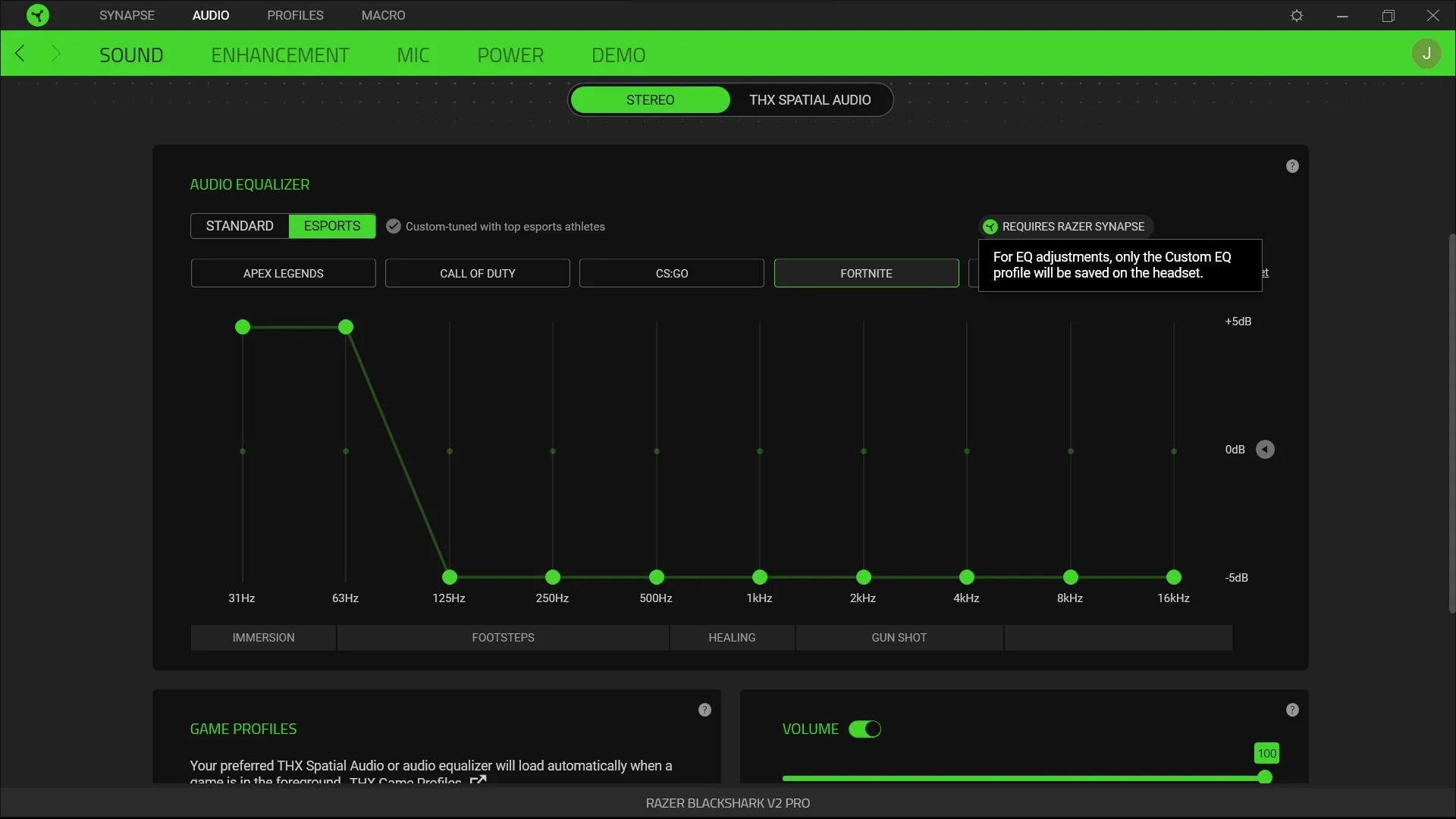This screenshot has height=819, width=1456.
Task: Switch to Stereo mode
Action: [x=650, y=100]
